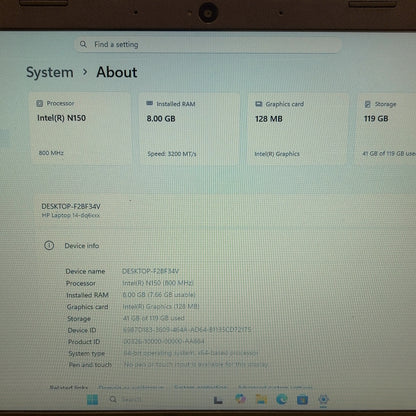Image resolution: width=416 pixels, height=416 pixels.
Task: Open the Advanced system settings link
Action: 275,387
